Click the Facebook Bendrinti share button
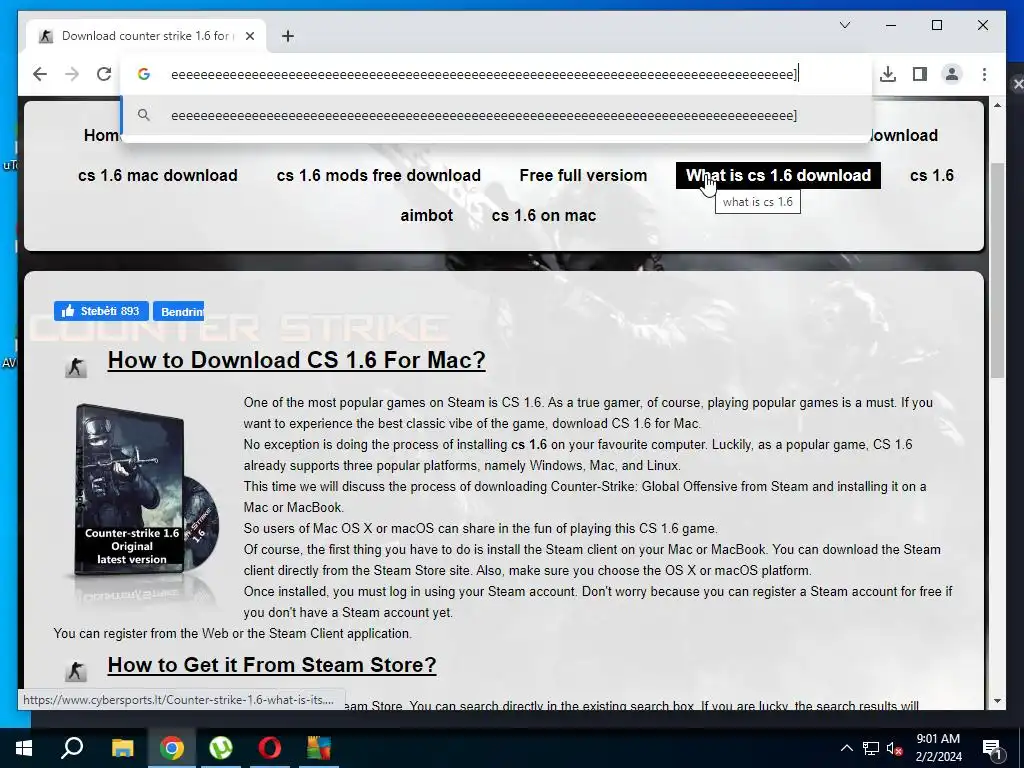1024x768 pixels. 178,311
